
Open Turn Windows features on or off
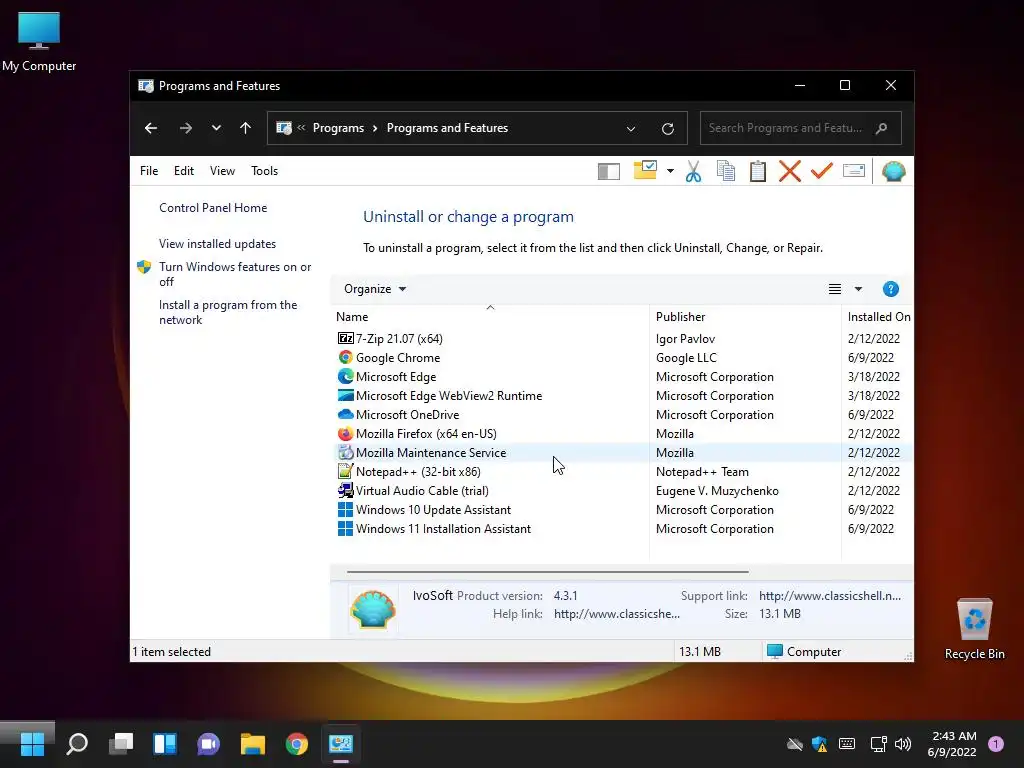click(x=235, y=274)
